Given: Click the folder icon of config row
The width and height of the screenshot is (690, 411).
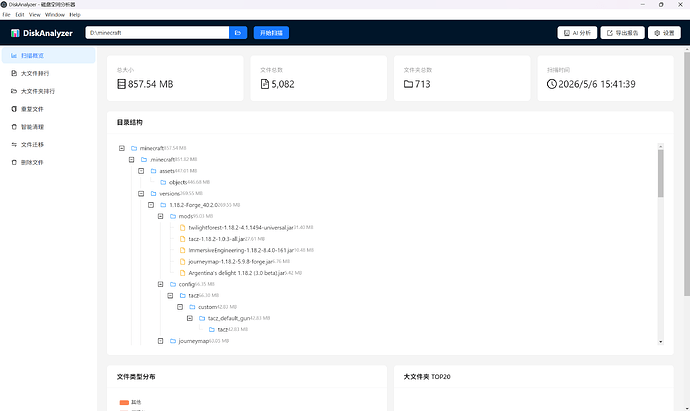Looking at the screenshot, I should [173, 284].
